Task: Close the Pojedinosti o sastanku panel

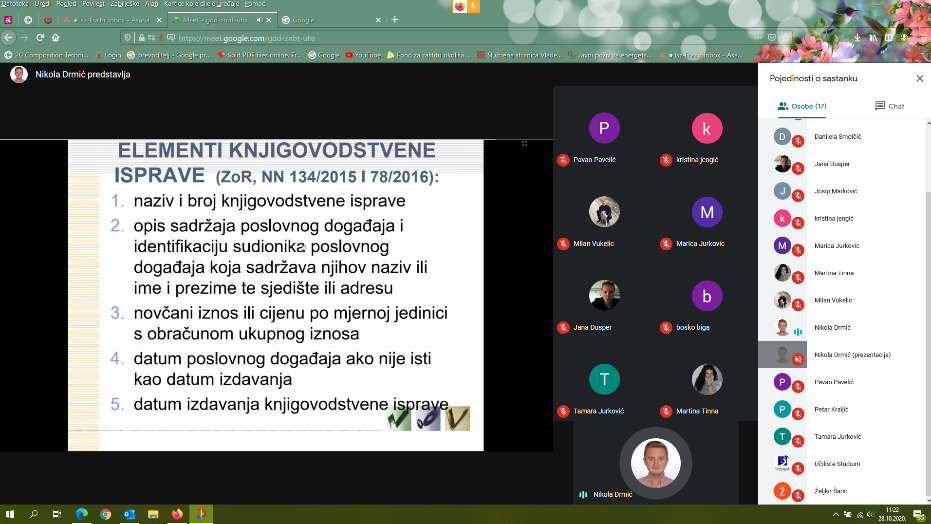Action: (919, 78)
